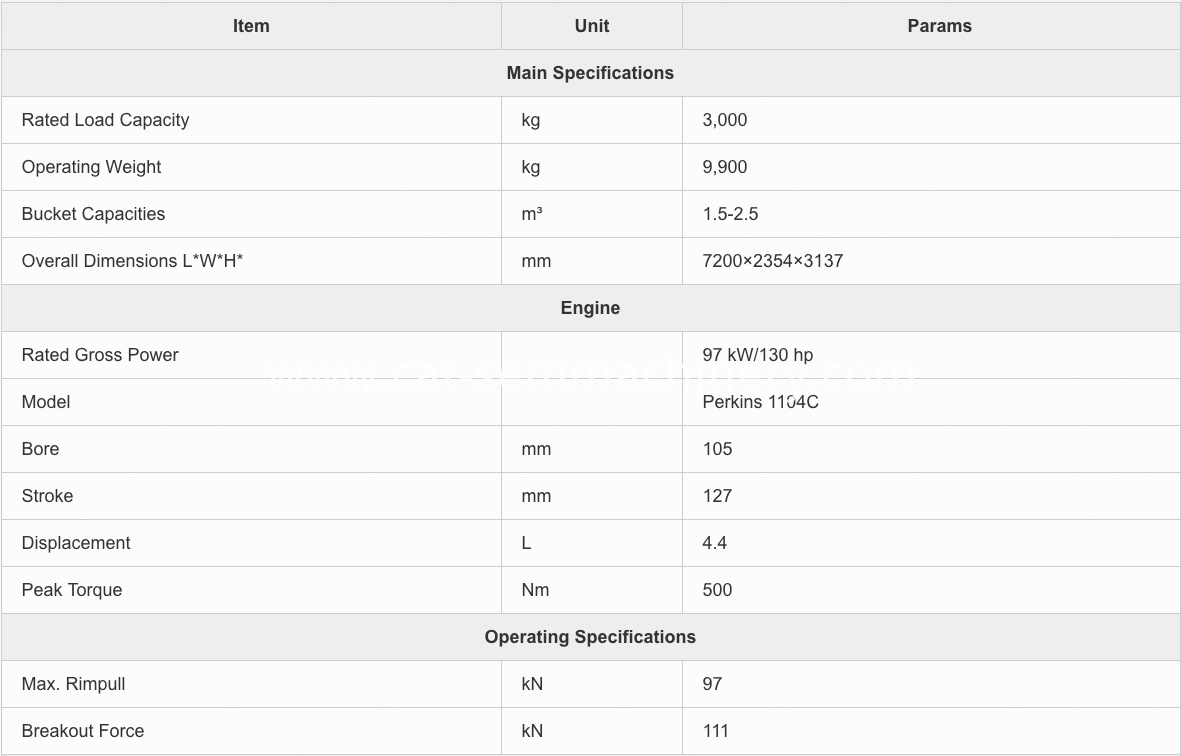
Task: Click the Bore value 105
Action: (717, 449)
